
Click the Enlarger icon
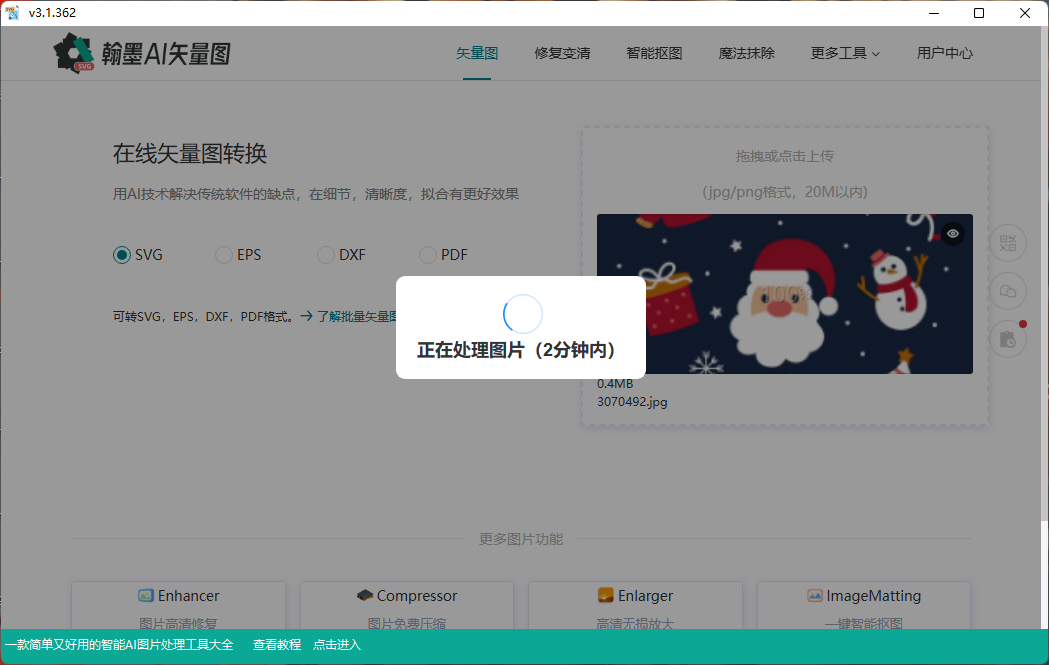(x=605, y=596)
